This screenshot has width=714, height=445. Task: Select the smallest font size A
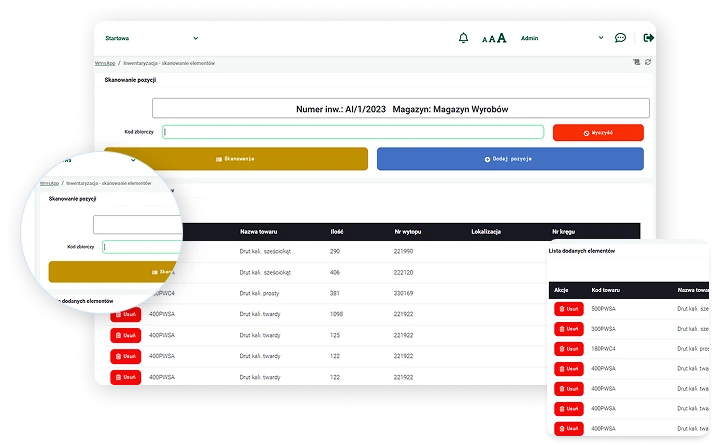click(x=484, y=39)
